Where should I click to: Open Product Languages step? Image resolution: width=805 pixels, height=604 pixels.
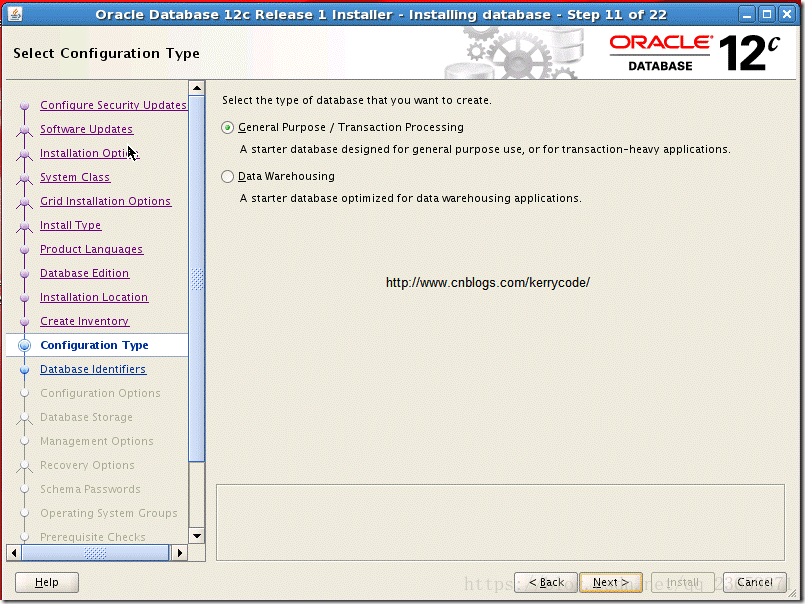91,249
